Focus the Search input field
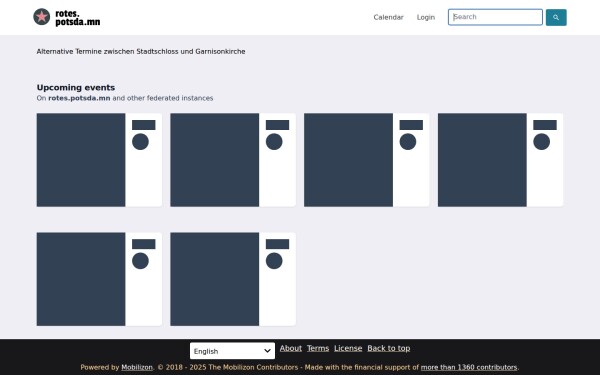 pos(495,17)
